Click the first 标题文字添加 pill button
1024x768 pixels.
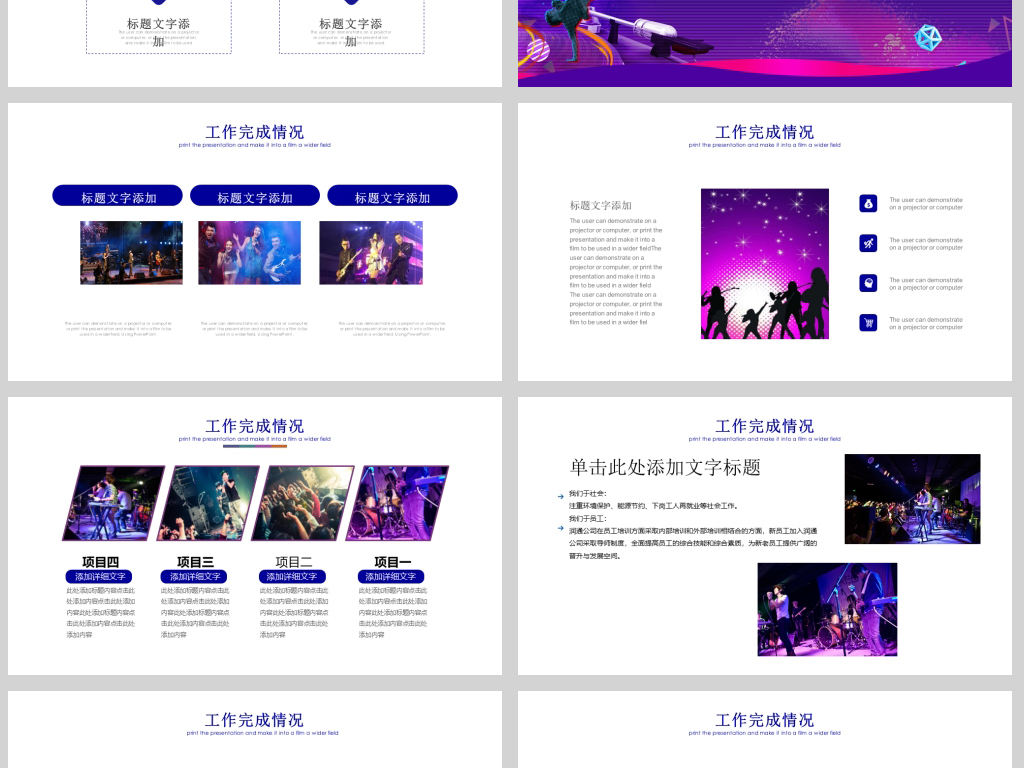pos(116,195)
